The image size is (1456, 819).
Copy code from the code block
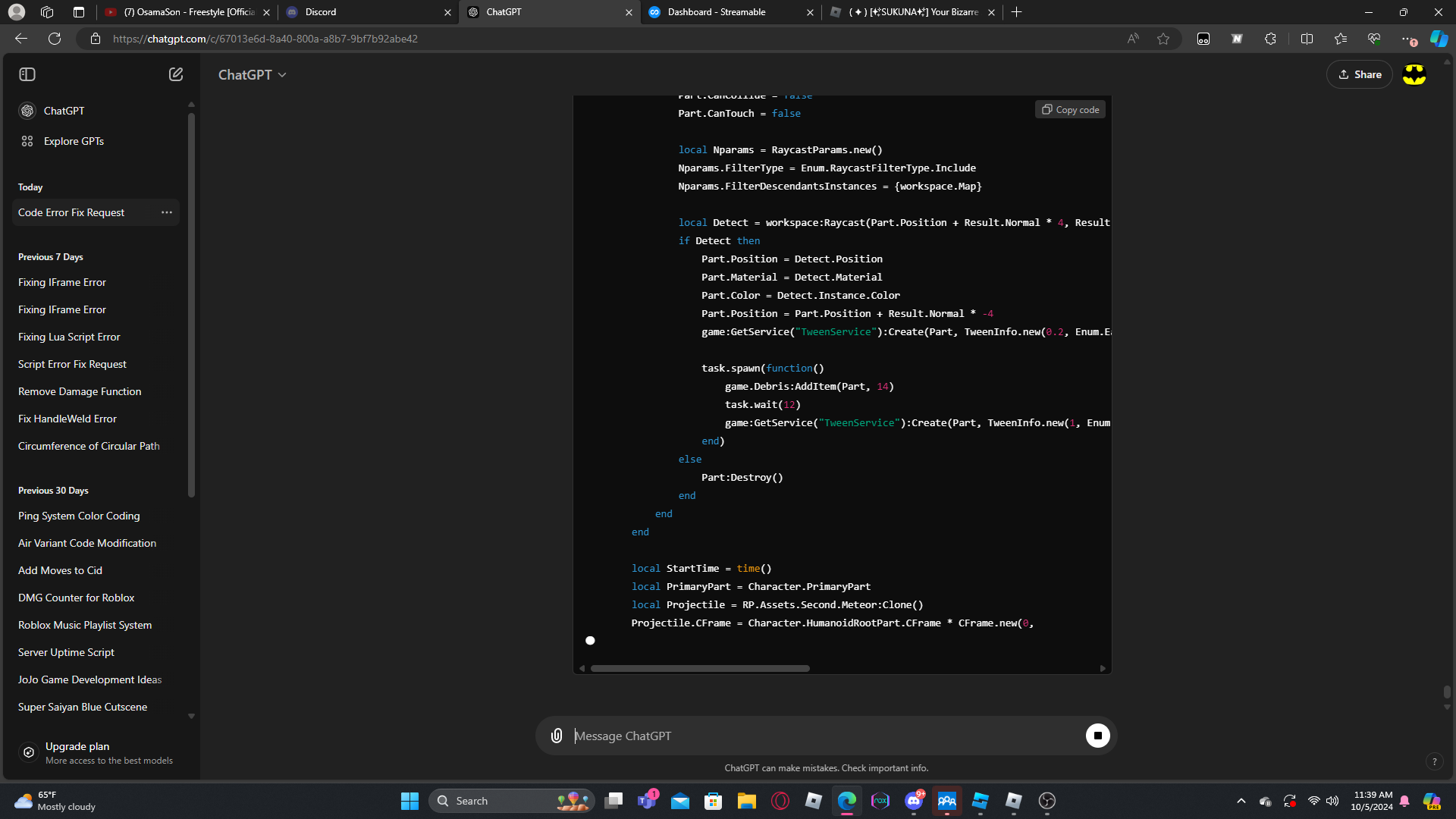tap(1070, 110)
